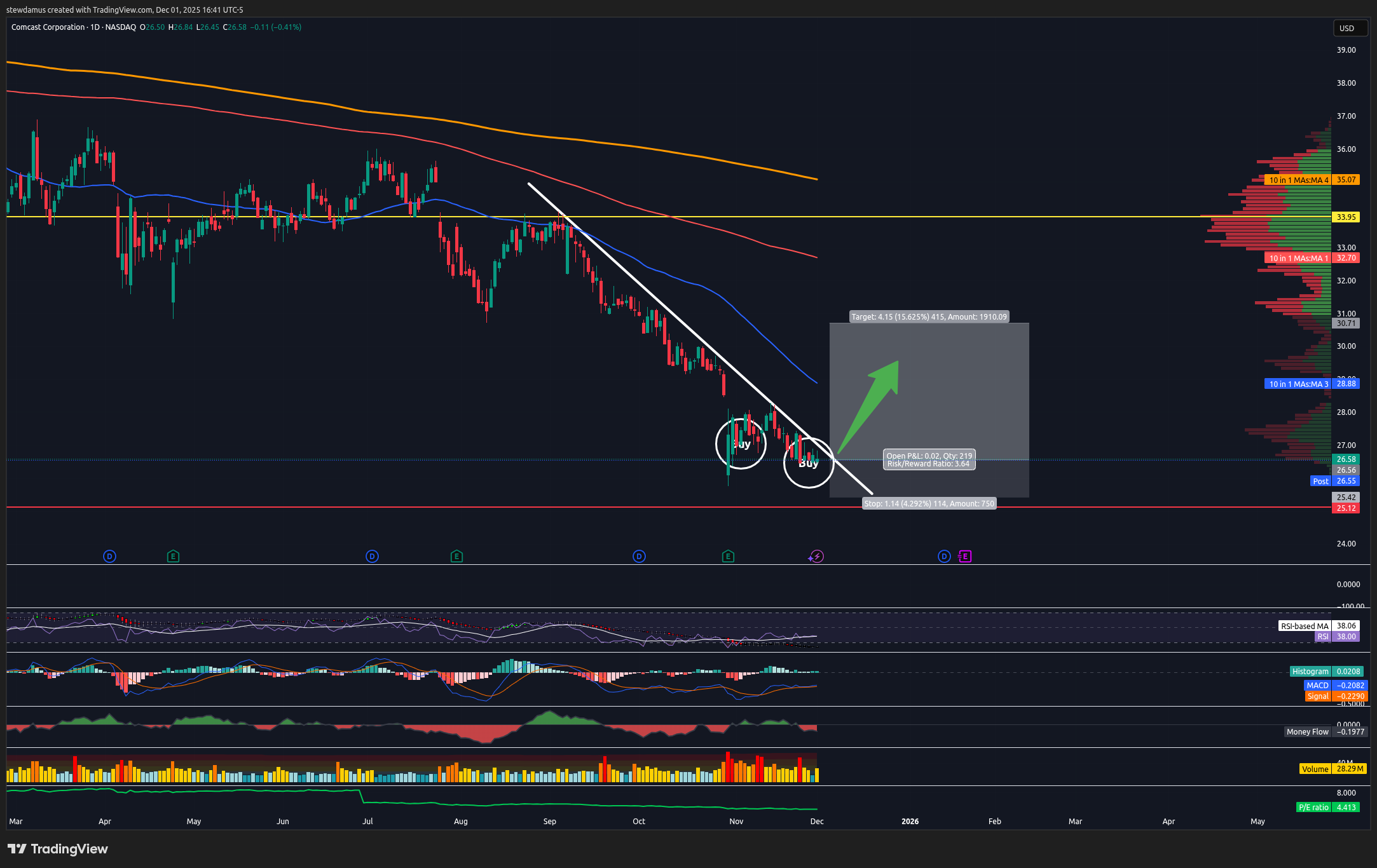The width and height of the screenshot is (1377, 868).
Task: Click the MA 4 price label 35.07
Action: coord(1346,180)
